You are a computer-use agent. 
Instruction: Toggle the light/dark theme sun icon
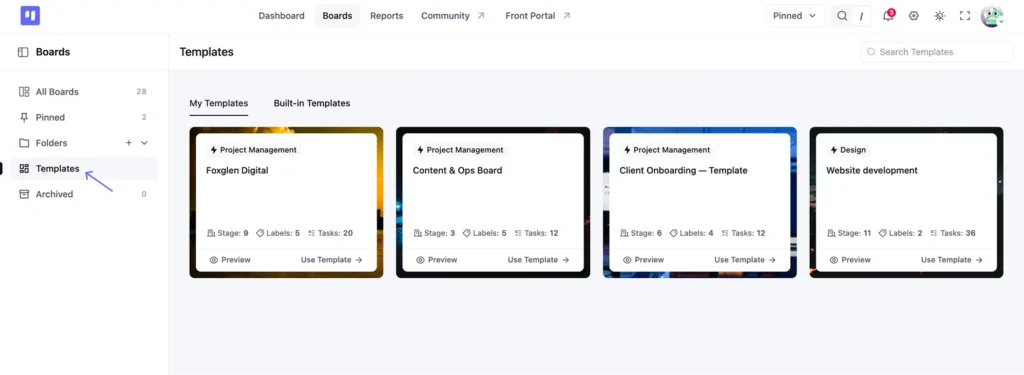point(939,16)
